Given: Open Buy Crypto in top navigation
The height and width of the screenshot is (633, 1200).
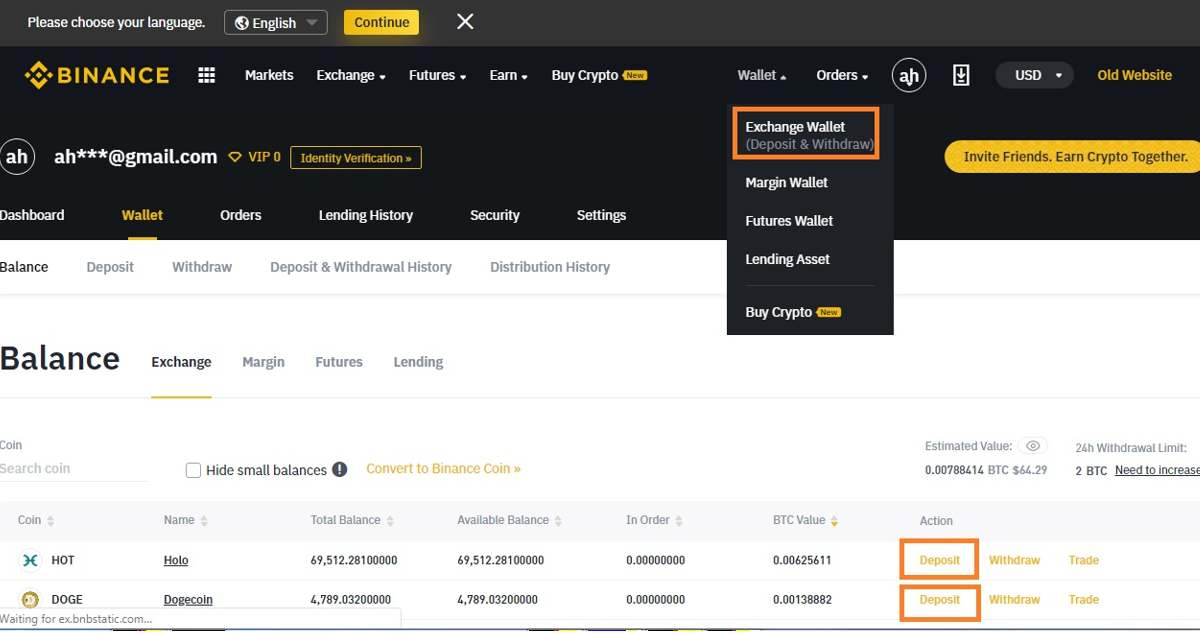Looking at the screenshot, I should tap(599, 75).
